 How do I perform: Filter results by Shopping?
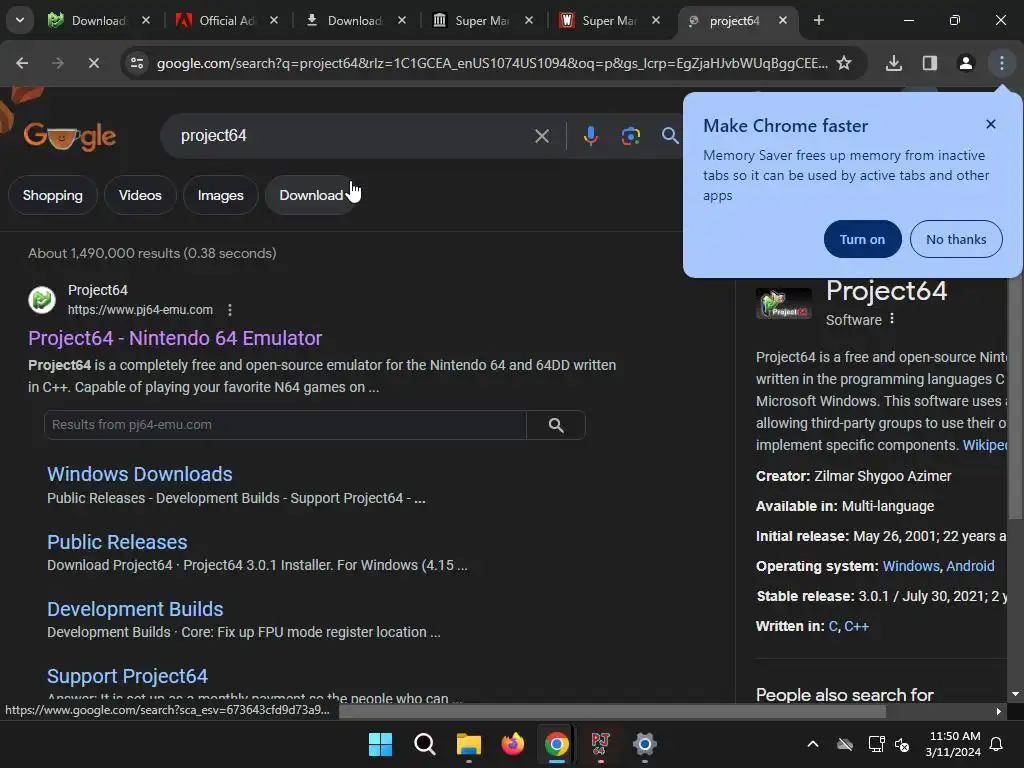click(x=53, y=195)
